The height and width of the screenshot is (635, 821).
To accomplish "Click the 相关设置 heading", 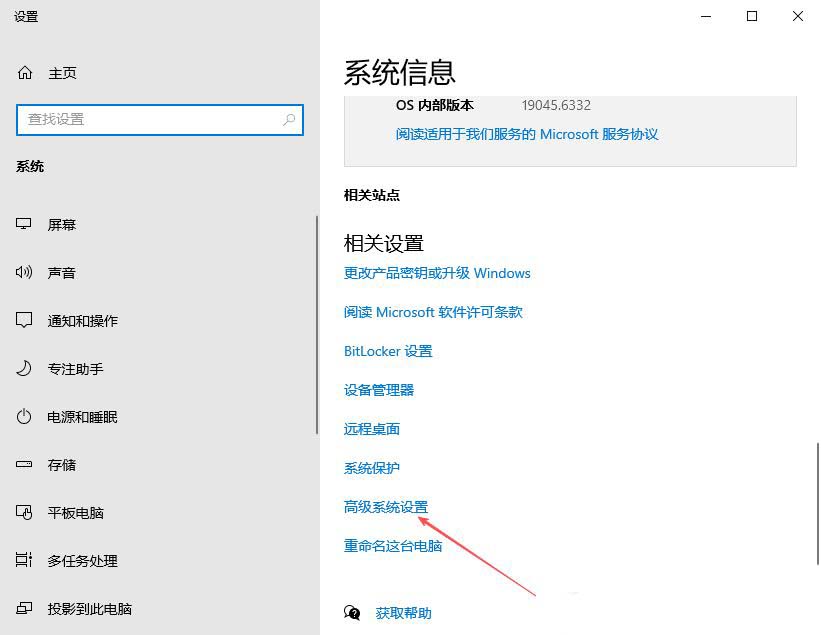I will point(384,243).
